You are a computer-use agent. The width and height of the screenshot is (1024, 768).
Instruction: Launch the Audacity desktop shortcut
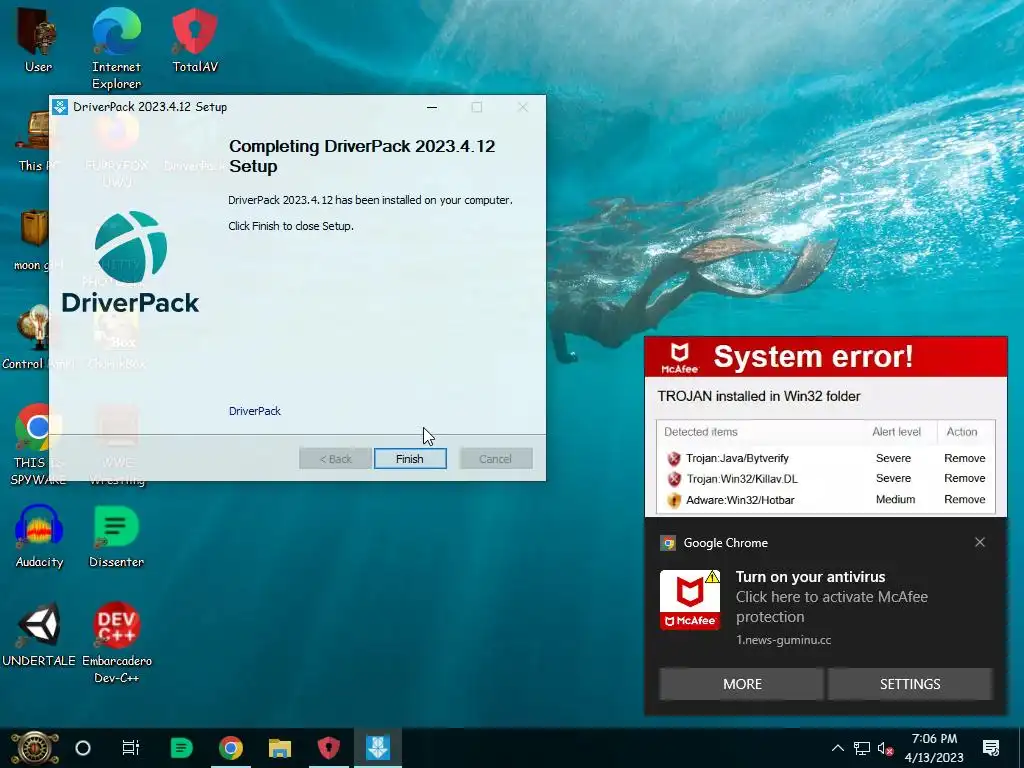(39, 537)
